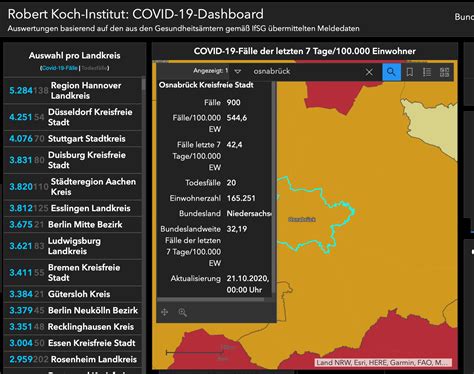The height and width of the screenshot is (374, 474).
Task: Click the 7-day incidence value 42,4
Action: click(x=234, y=145)
